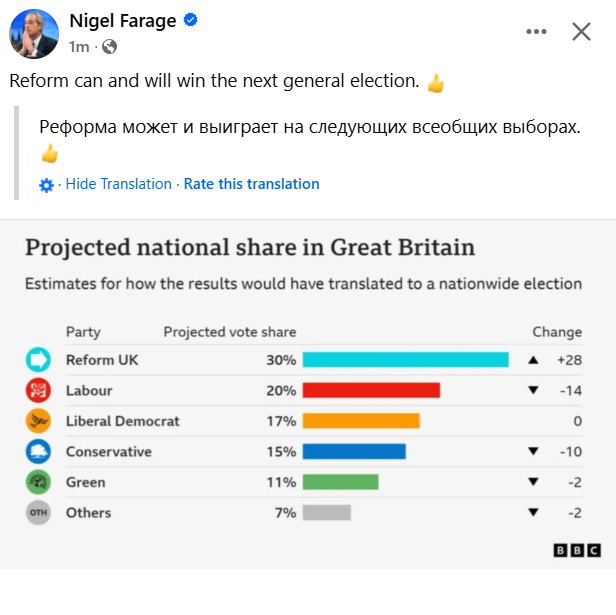Close the post viewer with X
The width and height of the screenshot is (616, 615).
click(x=581, y=31)
